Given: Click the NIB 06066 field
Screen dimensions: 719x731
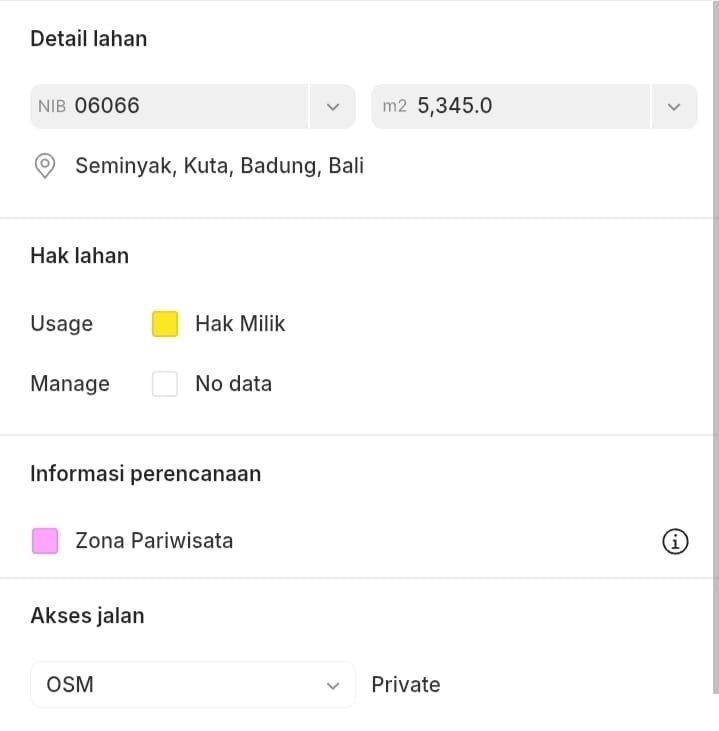Looking at the screenshot, I should click(170, 106).
